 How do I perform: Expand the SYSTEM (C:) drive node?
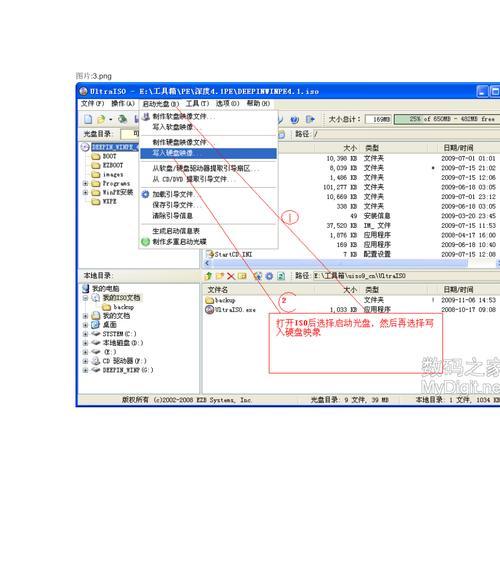[x=86, y=334]
